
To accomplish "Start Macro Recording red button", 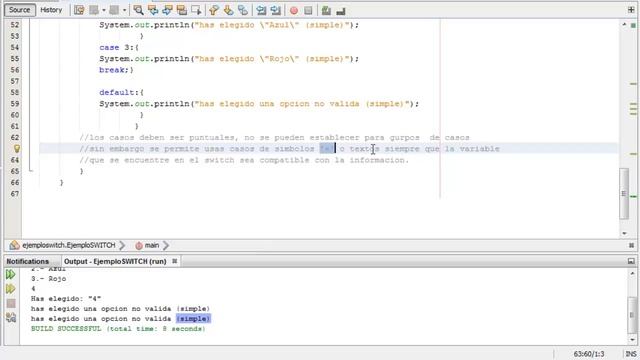I will click(x=293, y=10).
